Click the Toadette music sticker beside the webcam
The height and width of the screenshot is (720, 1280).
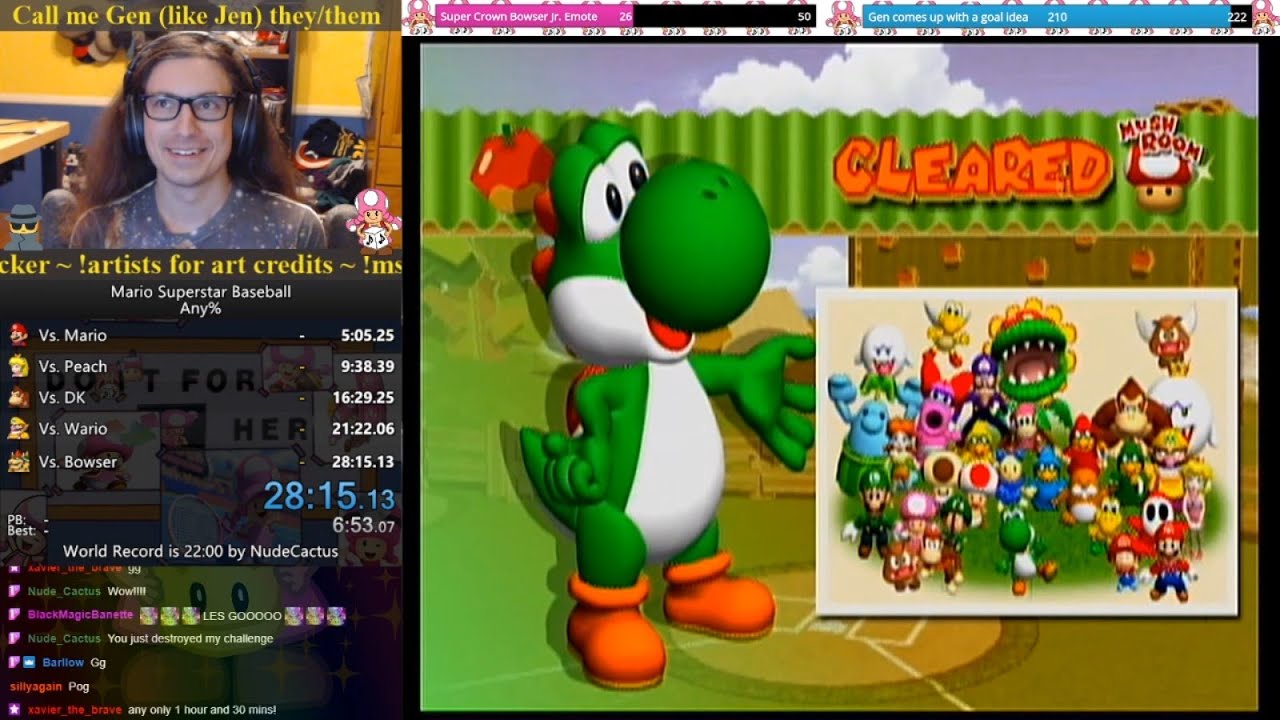pos(374,220)
